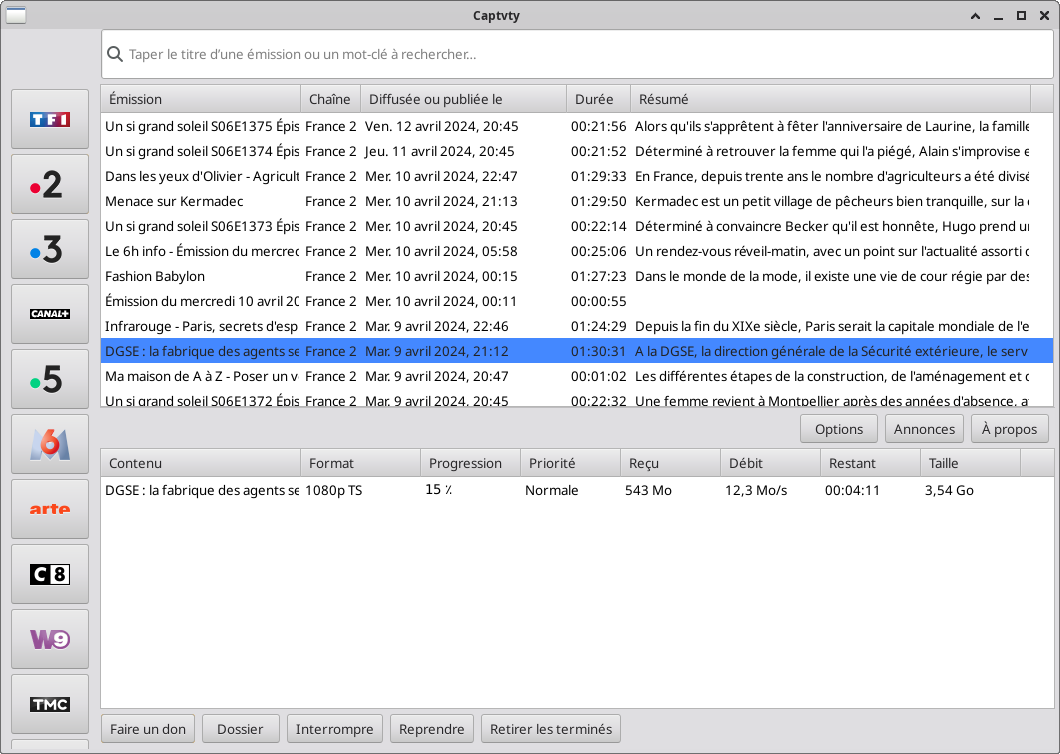Click the Options button
This screenshot has height=754, width=1060.
pos(838,429)
